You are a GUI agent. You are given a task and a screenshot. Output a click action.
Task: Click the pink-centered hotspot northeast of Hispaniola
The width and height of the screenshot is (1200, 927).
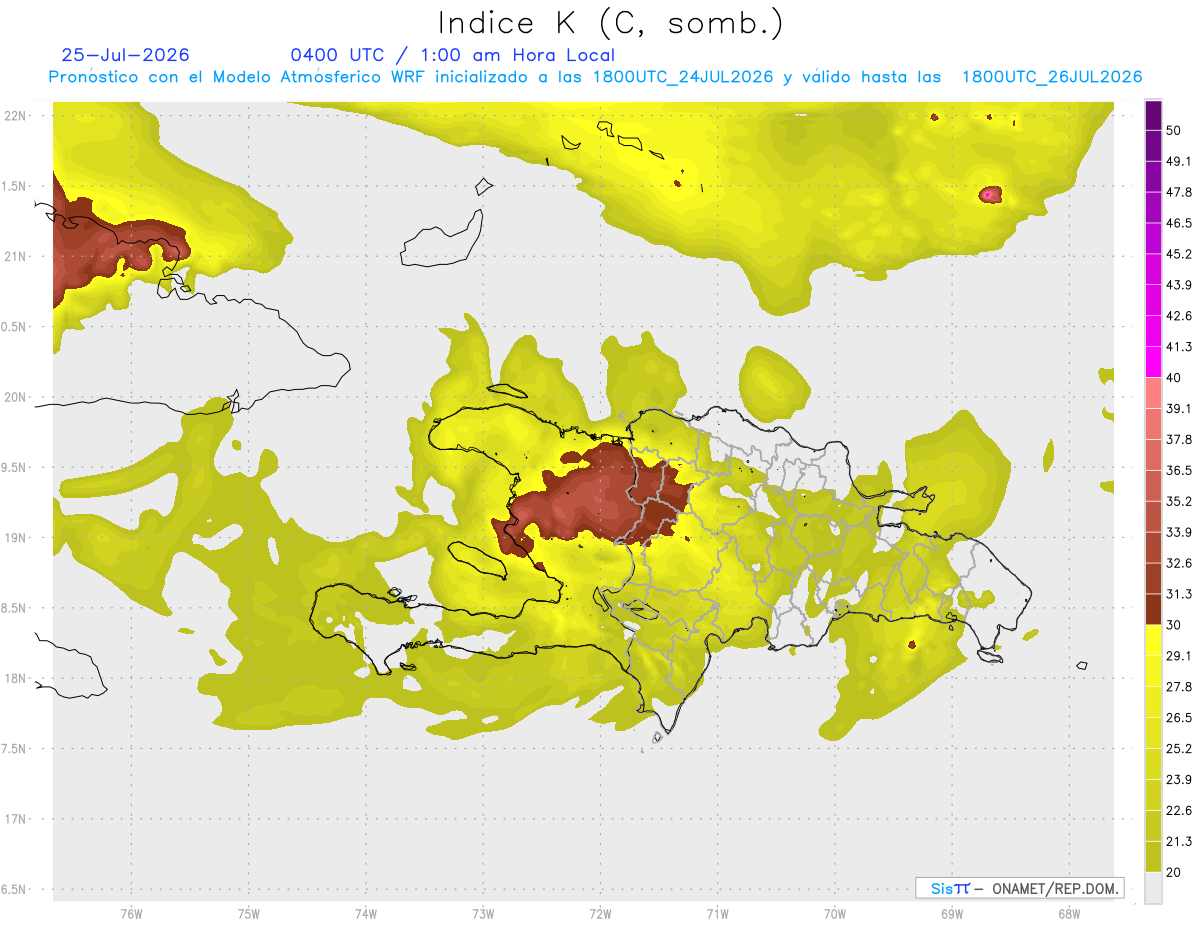click(989, 194)
